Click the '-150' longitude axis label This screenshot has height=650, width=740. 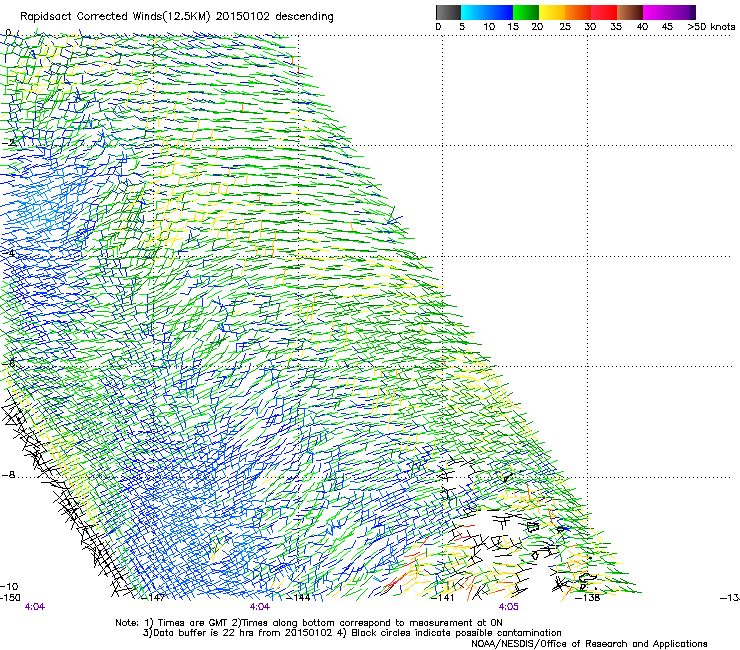(10, 598)
